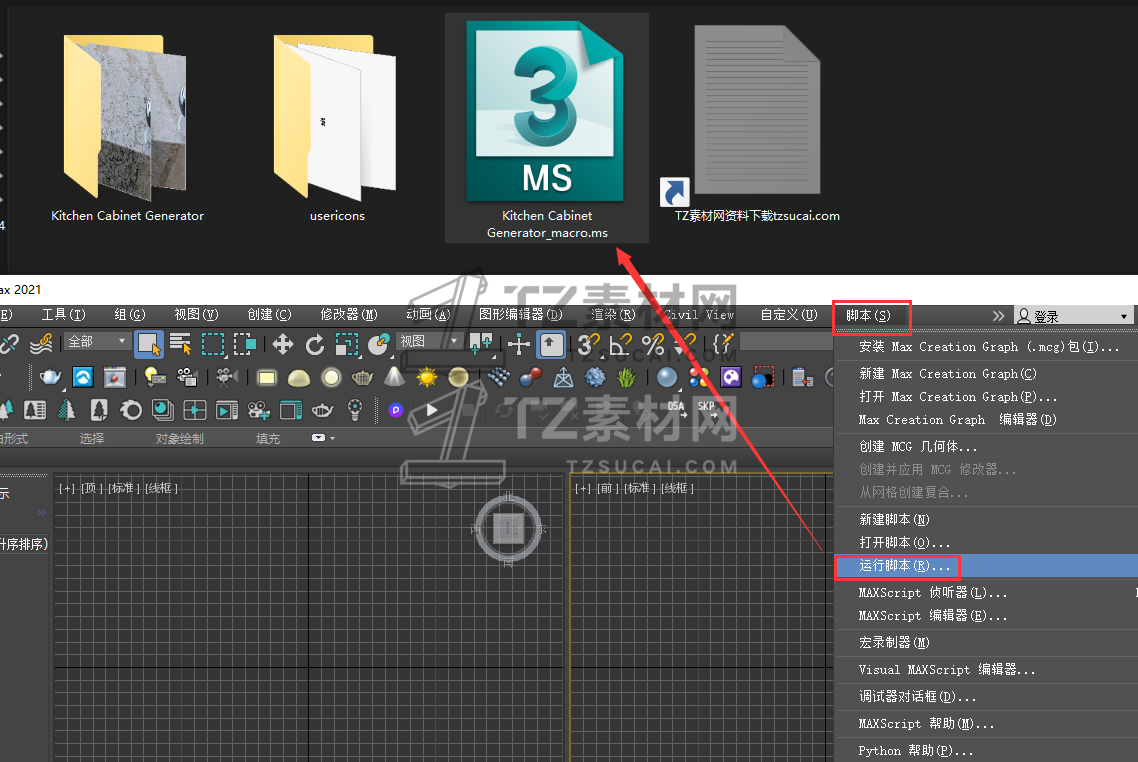Open the 创建(C) menu
The width and height of the screenshot is (1138, 762).
coord(269,314)
